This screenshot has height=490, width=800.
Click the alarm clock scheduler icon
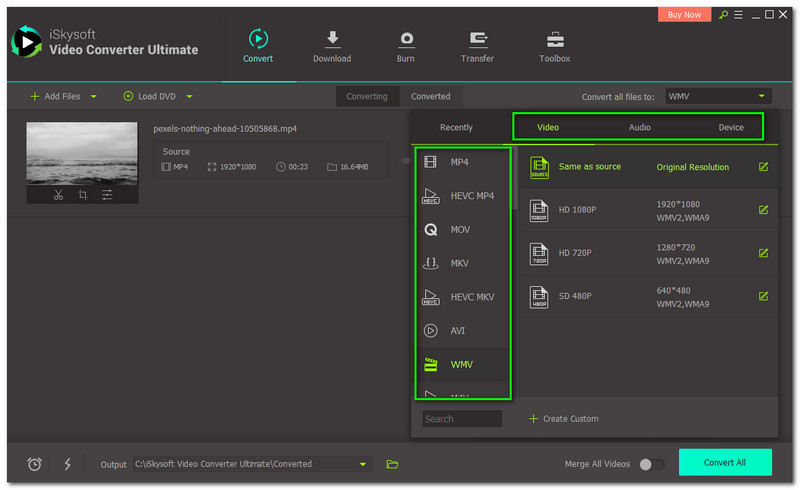click(x=35, y=464)
